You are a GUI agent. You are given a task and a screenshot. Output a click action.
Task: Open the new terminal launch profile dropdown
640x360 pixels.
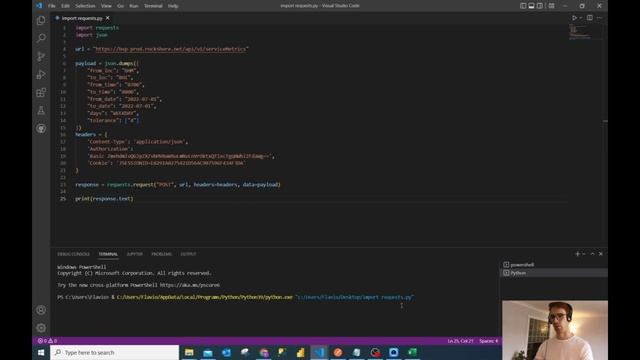click(584, 254)
